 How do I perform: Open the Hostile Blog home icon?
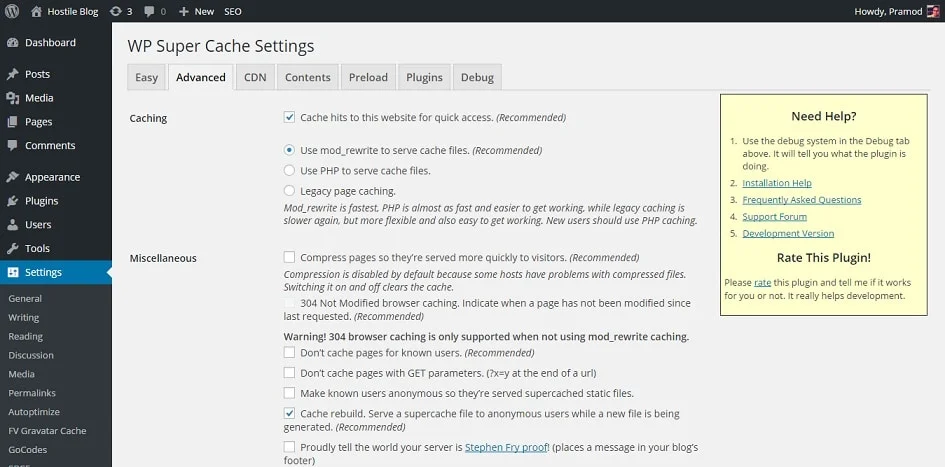tap(36, 11)
